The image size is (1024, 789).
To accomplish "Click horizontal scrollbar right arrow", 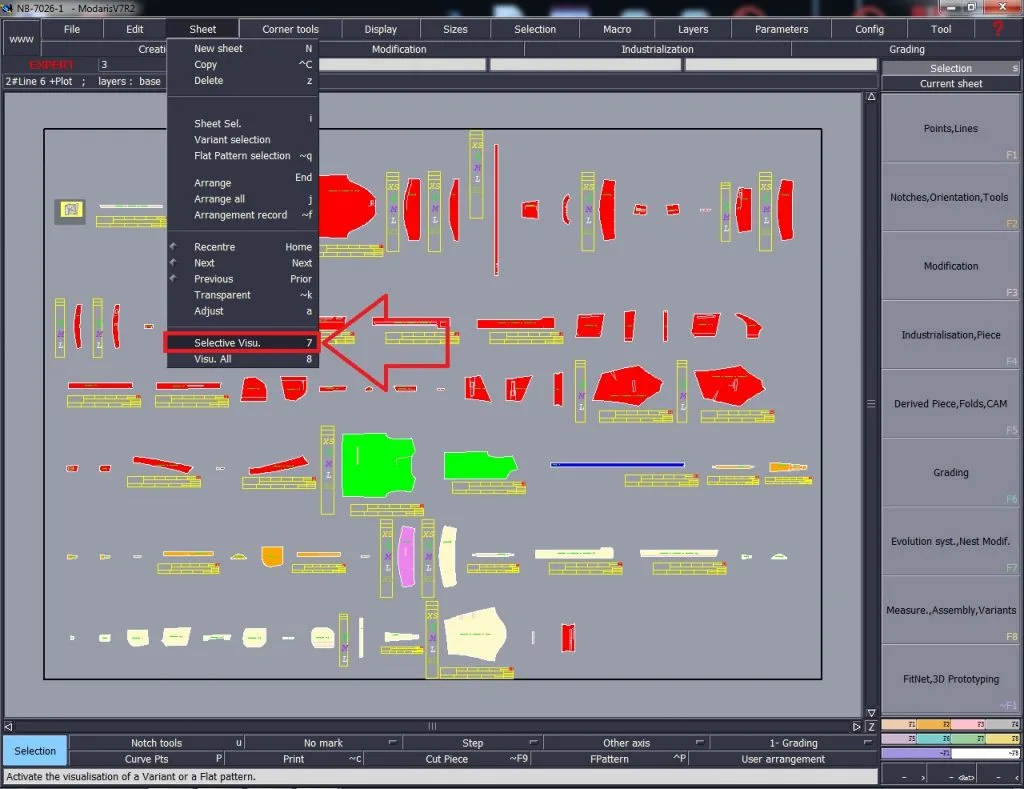I will (x=857, y=726).
